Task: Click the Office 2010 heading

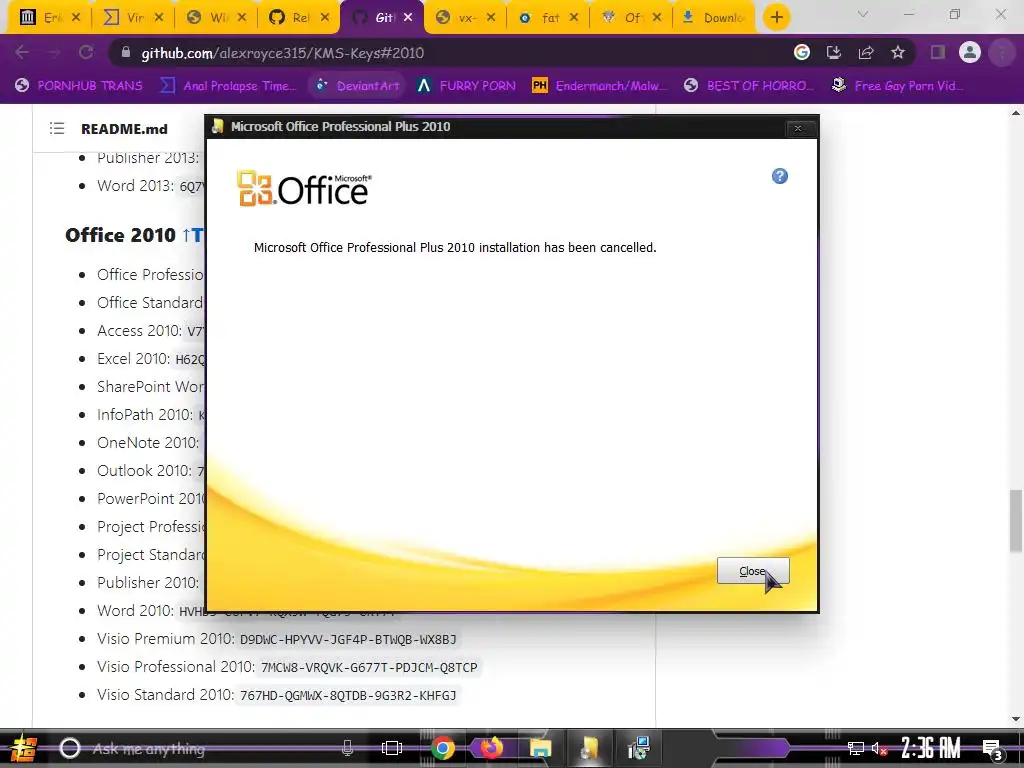Action: click(x=120, y=235)
